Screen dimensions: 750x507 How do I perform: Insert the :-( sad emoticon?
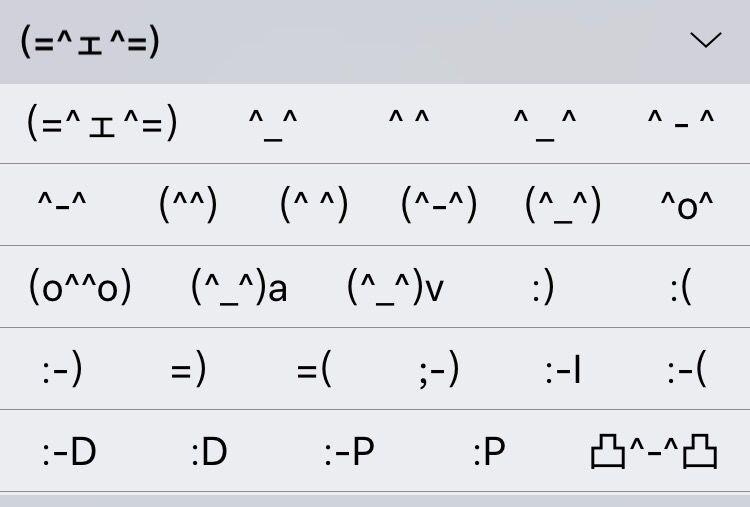(x=687, y=371)
